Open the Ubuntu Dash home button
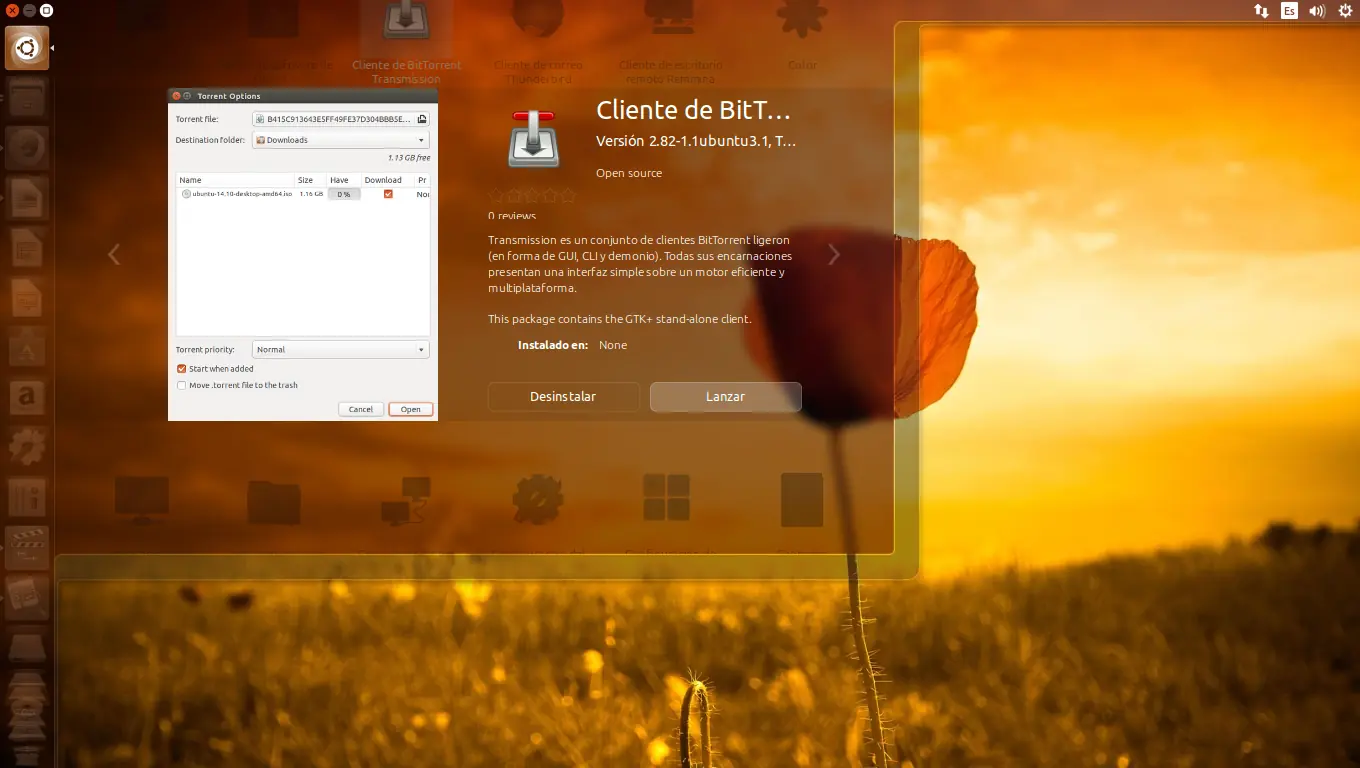The image size is (1360, 768). click(x=27, y=47)
